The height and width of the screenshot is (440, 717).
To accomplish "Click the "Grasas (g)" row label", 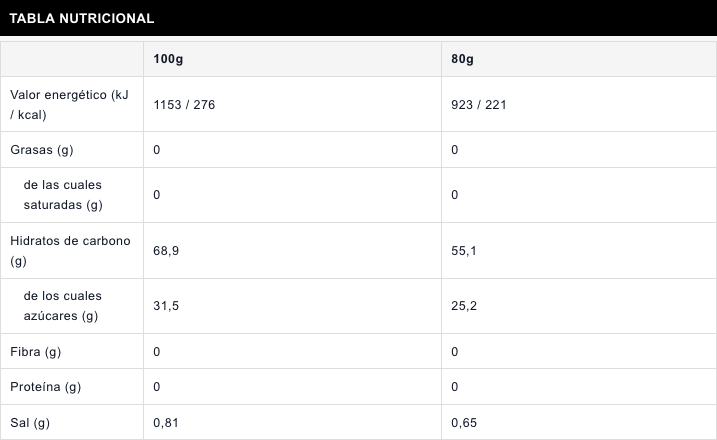I will pyautogui.click(x=42, y=150).
